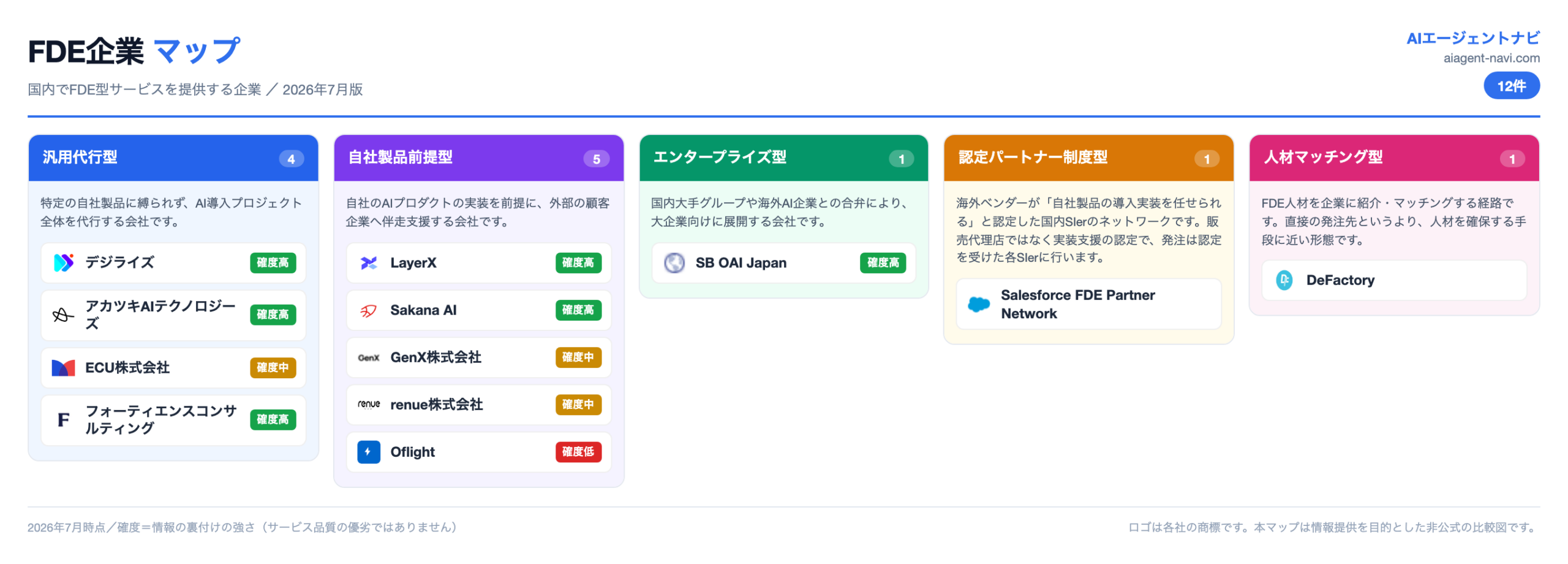Screen dimensions: 1568x564
Task: Click the SB OAI Japan company name
Action: tap(741, 262)
